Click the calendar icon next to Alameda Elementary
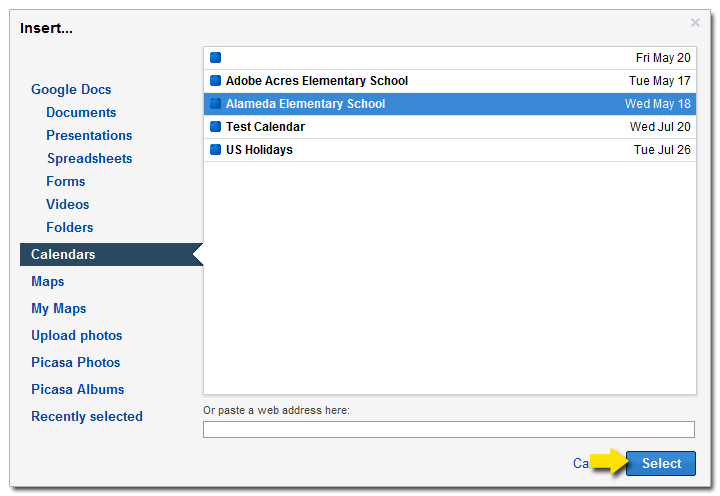720x496 pixels. pos(215,104)
